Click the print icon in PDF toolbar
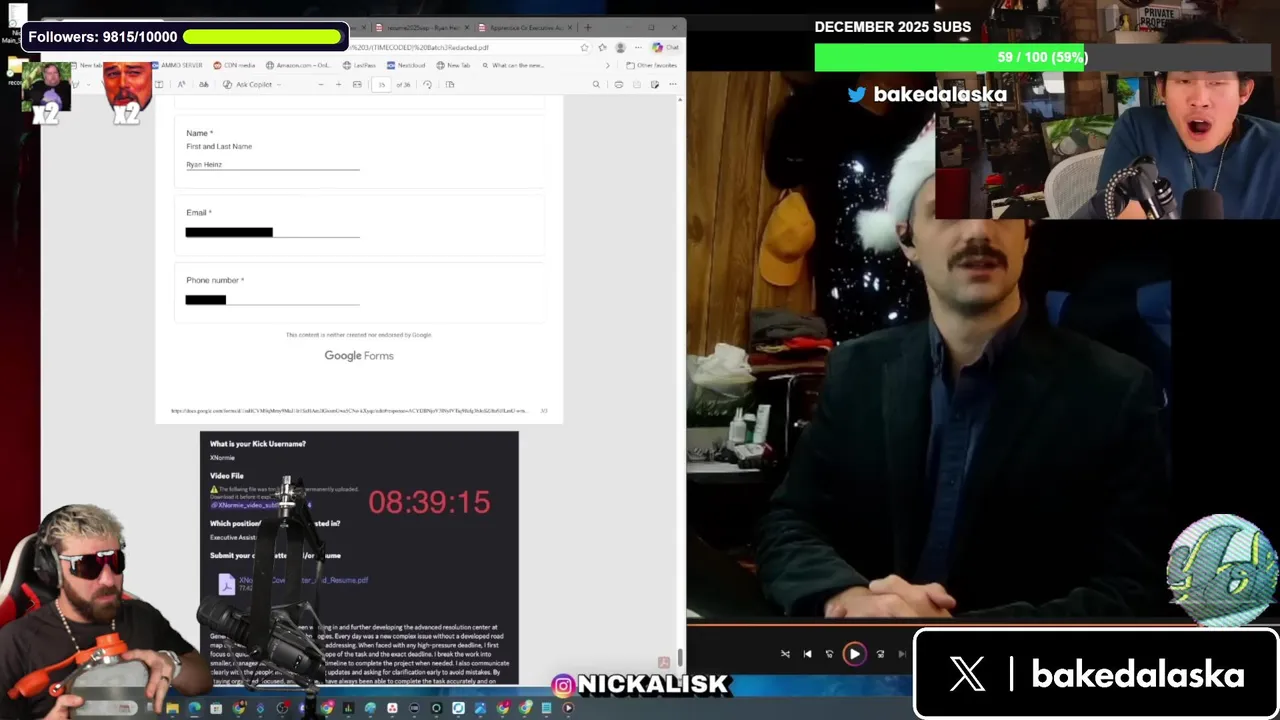 pos(618,85)
